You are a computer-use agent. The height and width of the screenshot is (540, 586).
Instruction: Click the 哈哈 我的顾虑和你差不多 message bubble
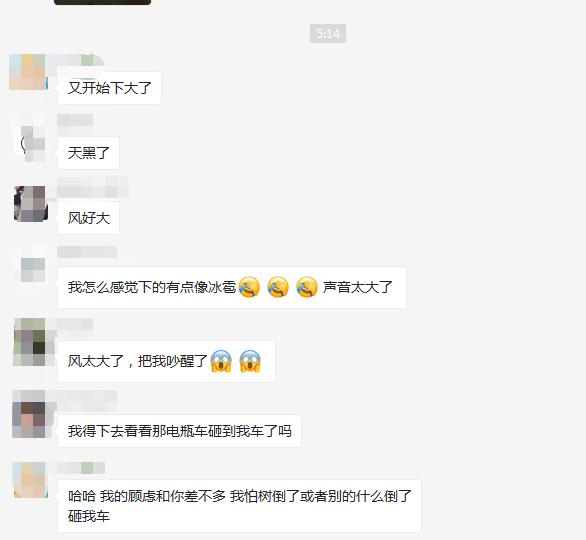coord(239,506)
